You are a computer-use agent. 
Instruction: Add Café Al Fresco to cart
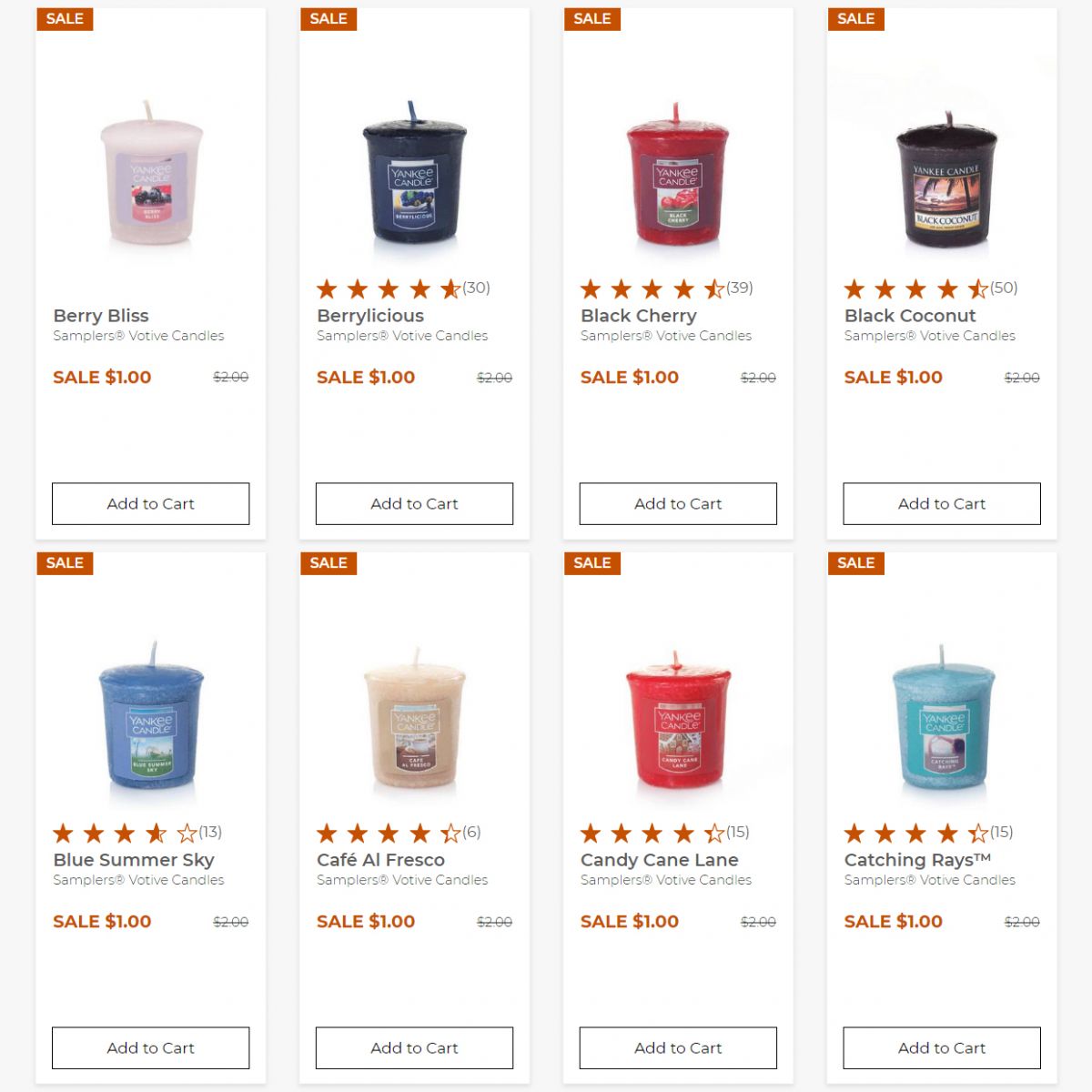click(x=414, y=1047)
